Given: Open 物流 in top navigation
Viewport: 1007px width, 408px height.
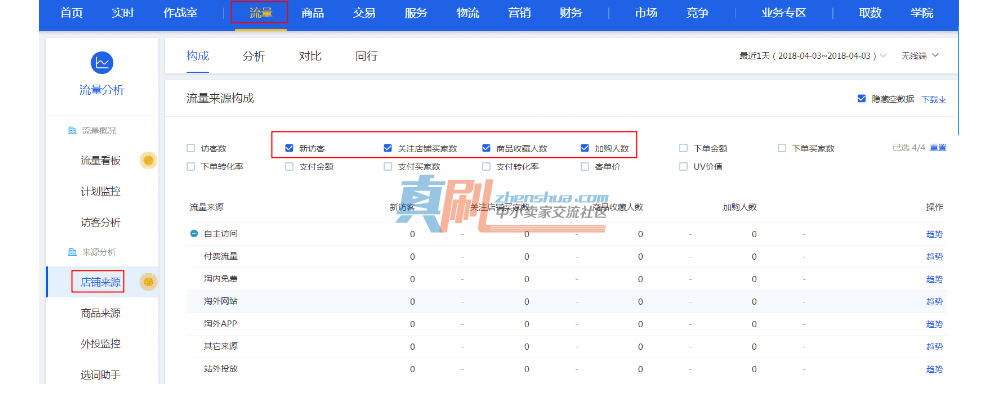Looking at the screenshot, I should pos(468,13).
